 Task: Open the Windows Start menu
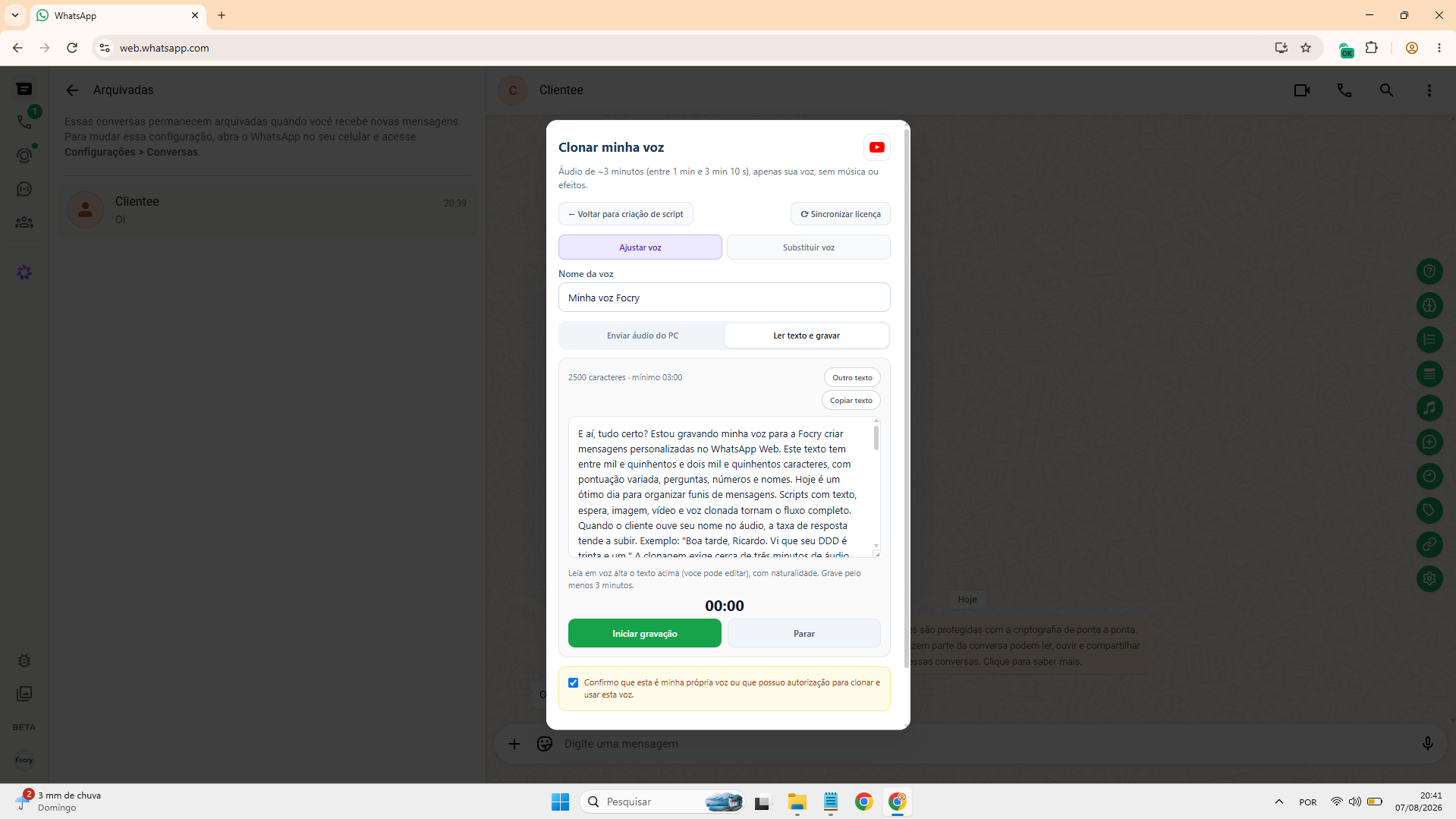tap(561, 802)
